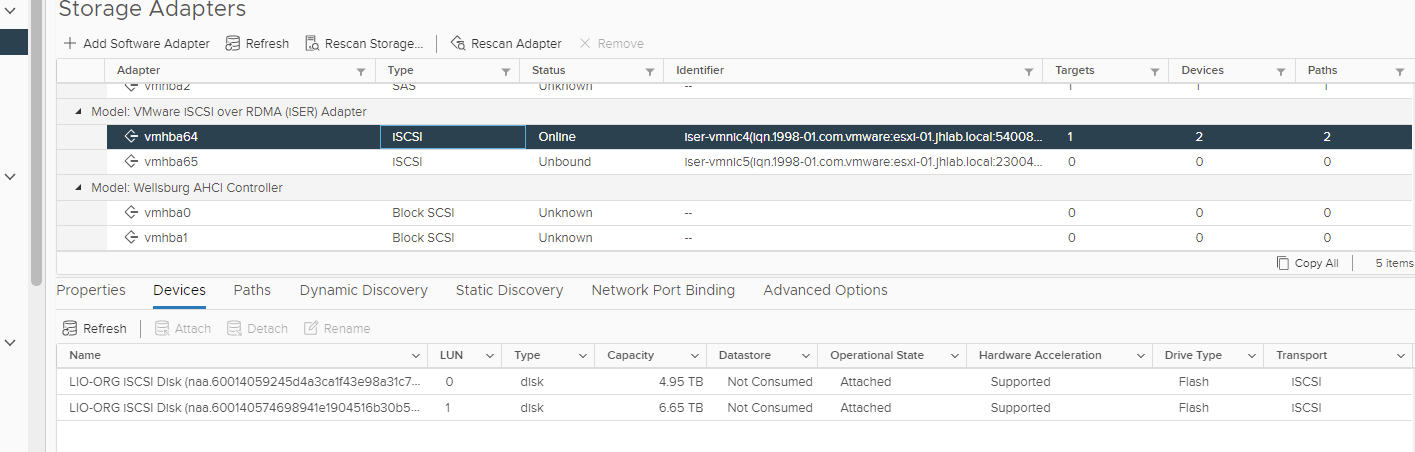This screenshot has height=452, width=1415.
Task: Click the Rename device button
Action: click(x=337, y=328)
